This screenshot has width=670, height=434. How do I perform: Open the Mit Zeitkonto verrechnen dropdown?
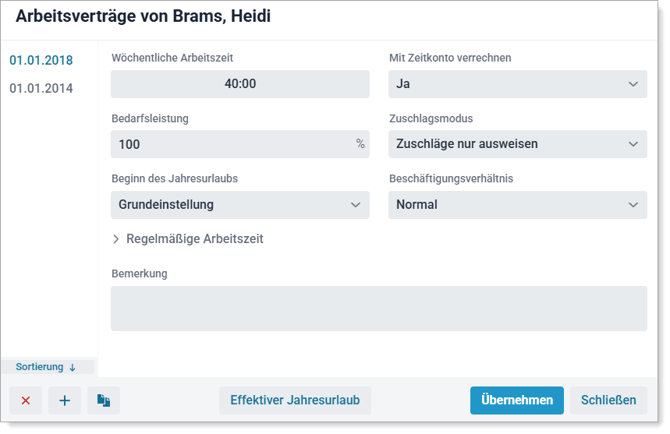[517, 84]
